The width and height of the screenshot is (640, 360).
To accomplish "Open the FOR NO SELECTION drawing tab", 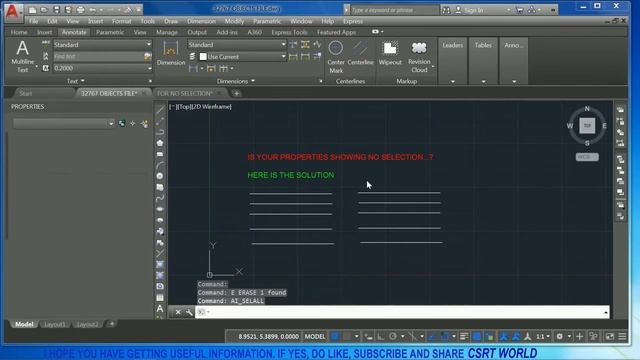I will click(184, 93).
